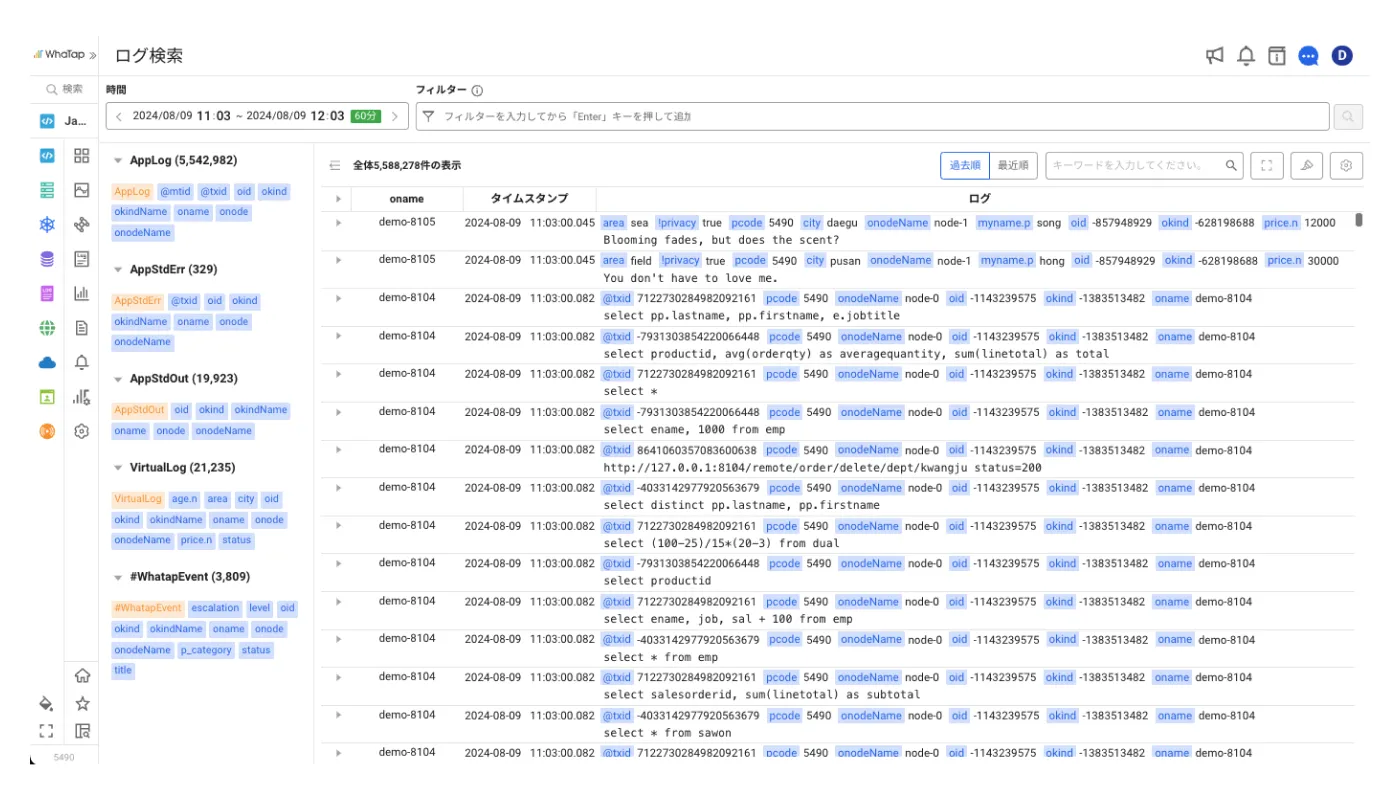The width and height of the screenshot is (1400, 800).
Task: Open the announcements megaphone icon
Action: [1215, 56]
